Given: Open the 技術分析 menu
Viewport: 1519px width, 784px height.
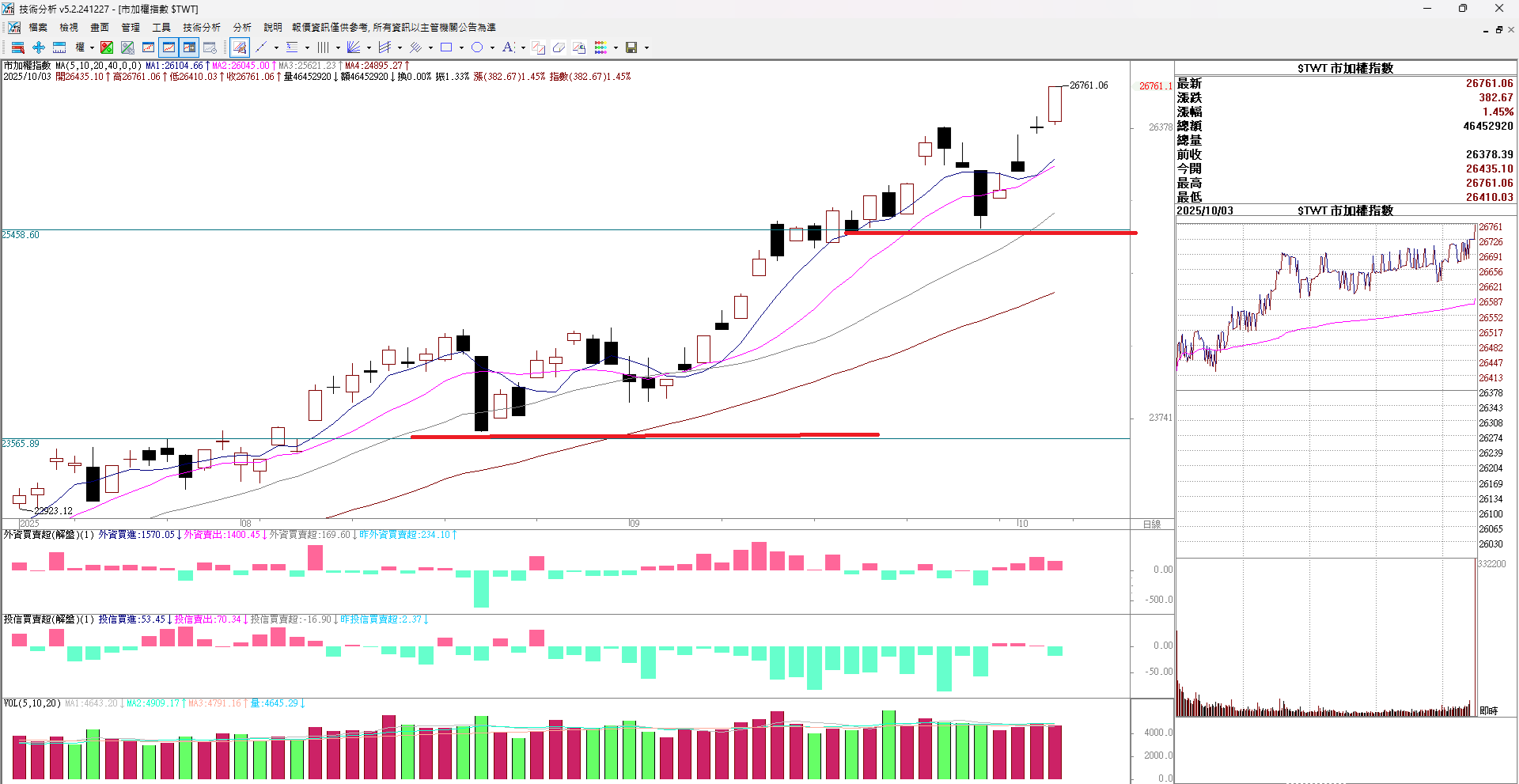Looking at the screenshot, I should tap(202, 28).
